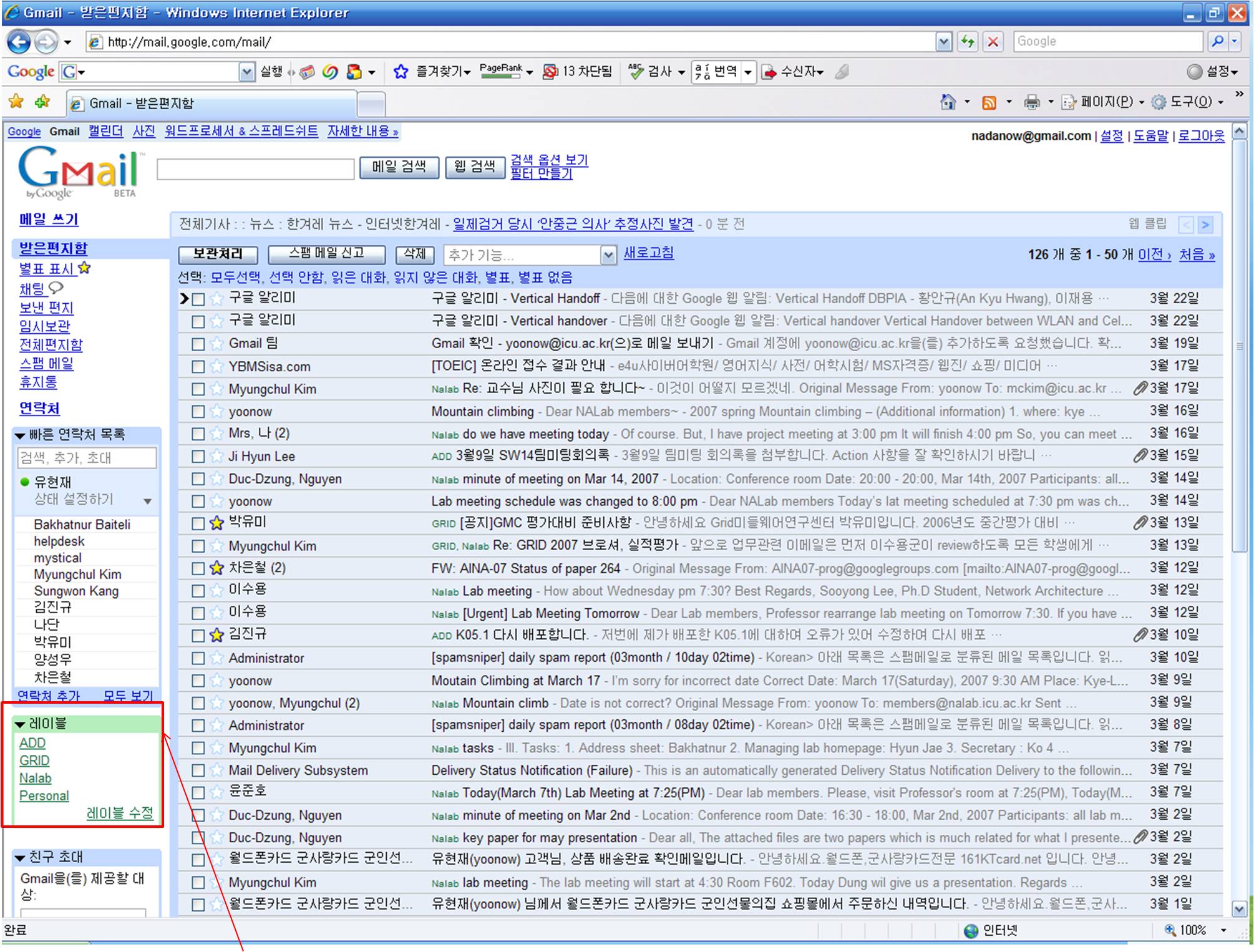This screenshot has height=952, width=1254.
Task: Open the Nalab label link
Action: pos(36,779)
